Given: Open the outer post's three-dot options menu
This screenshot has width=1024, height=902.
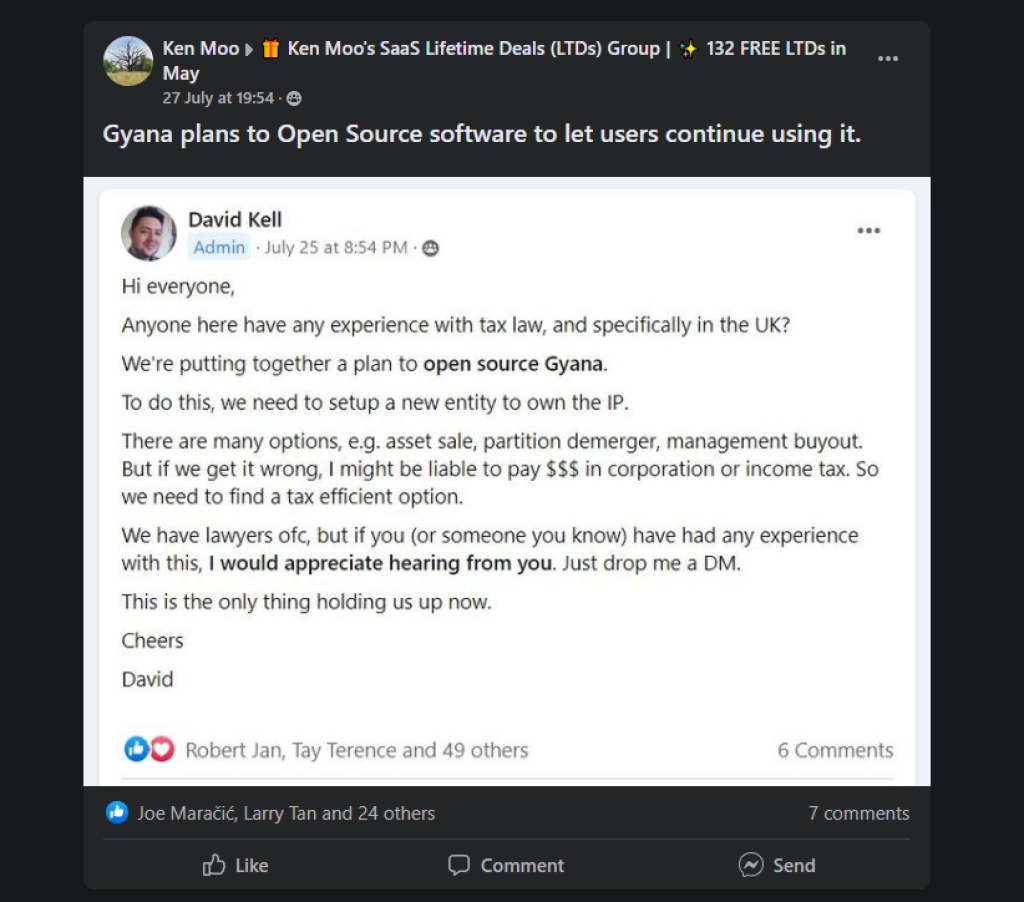Looking at the screenshot, I should click(x=888, y=59).
